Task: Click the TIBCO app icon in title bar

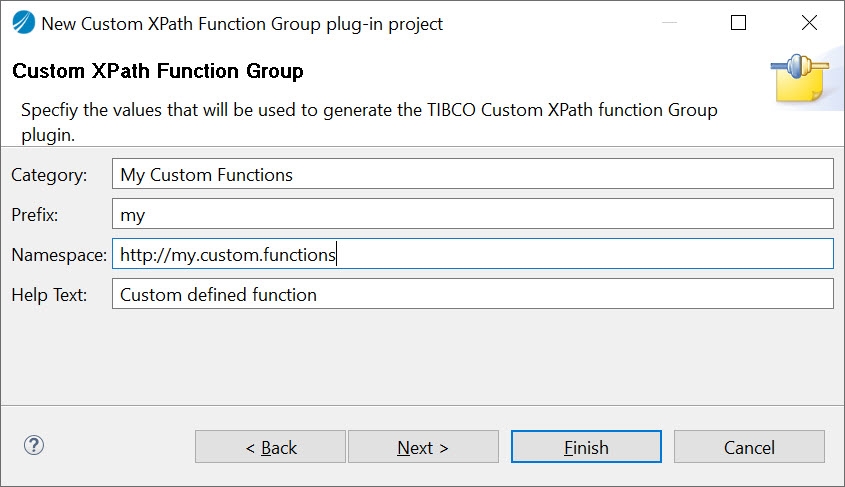Action: tap(22, 23)
